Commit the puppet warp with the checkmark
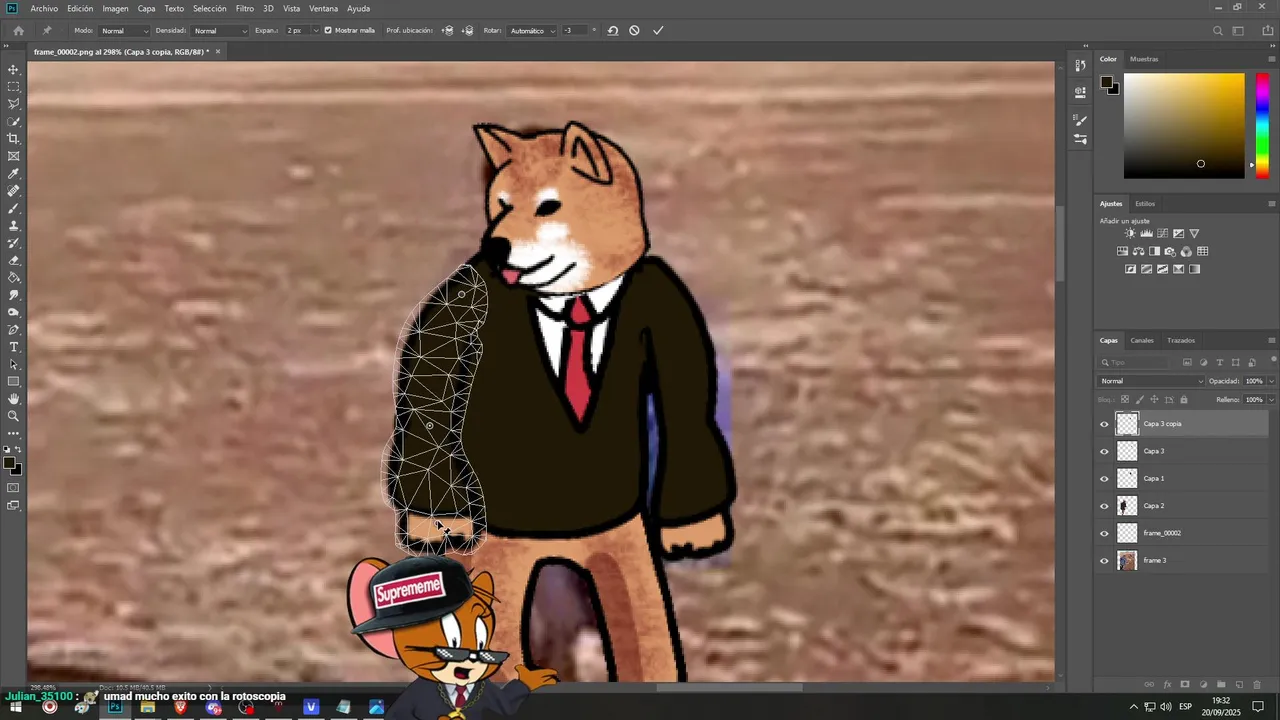Viewport: 1280px width, 720px height. [x=658, y=30]
